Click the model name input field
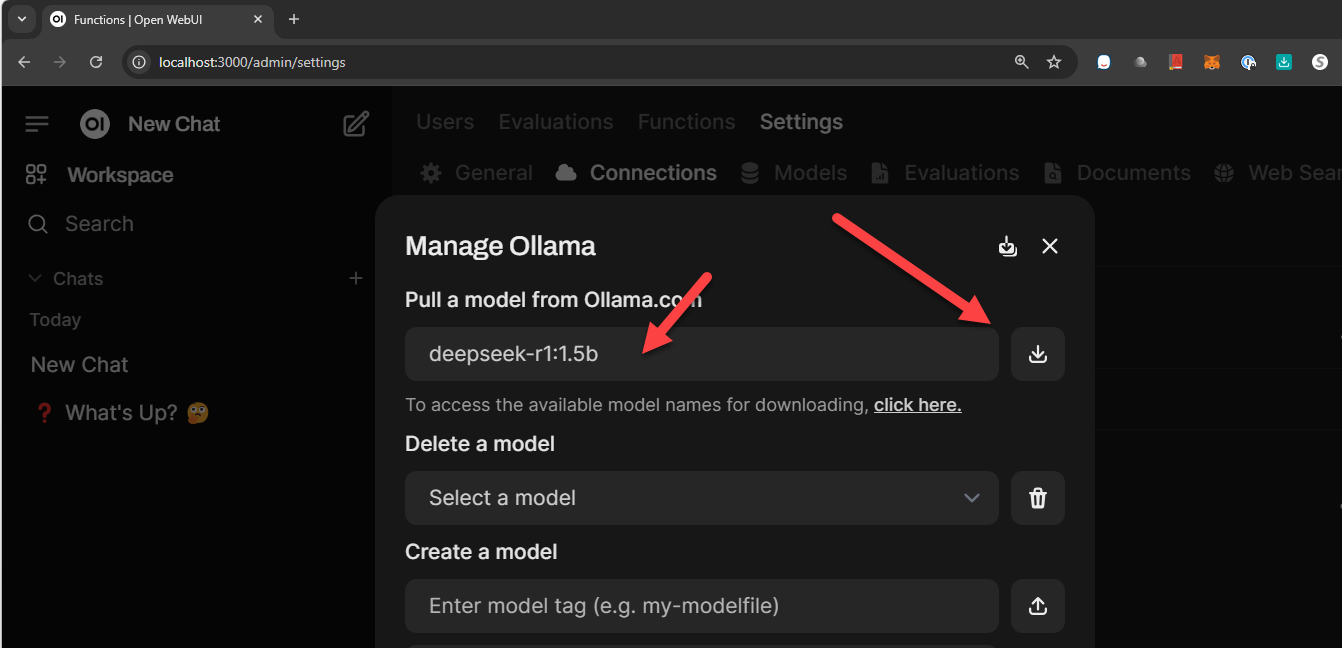The height and width of the screenshot is (648, 1342). [700, 353]
